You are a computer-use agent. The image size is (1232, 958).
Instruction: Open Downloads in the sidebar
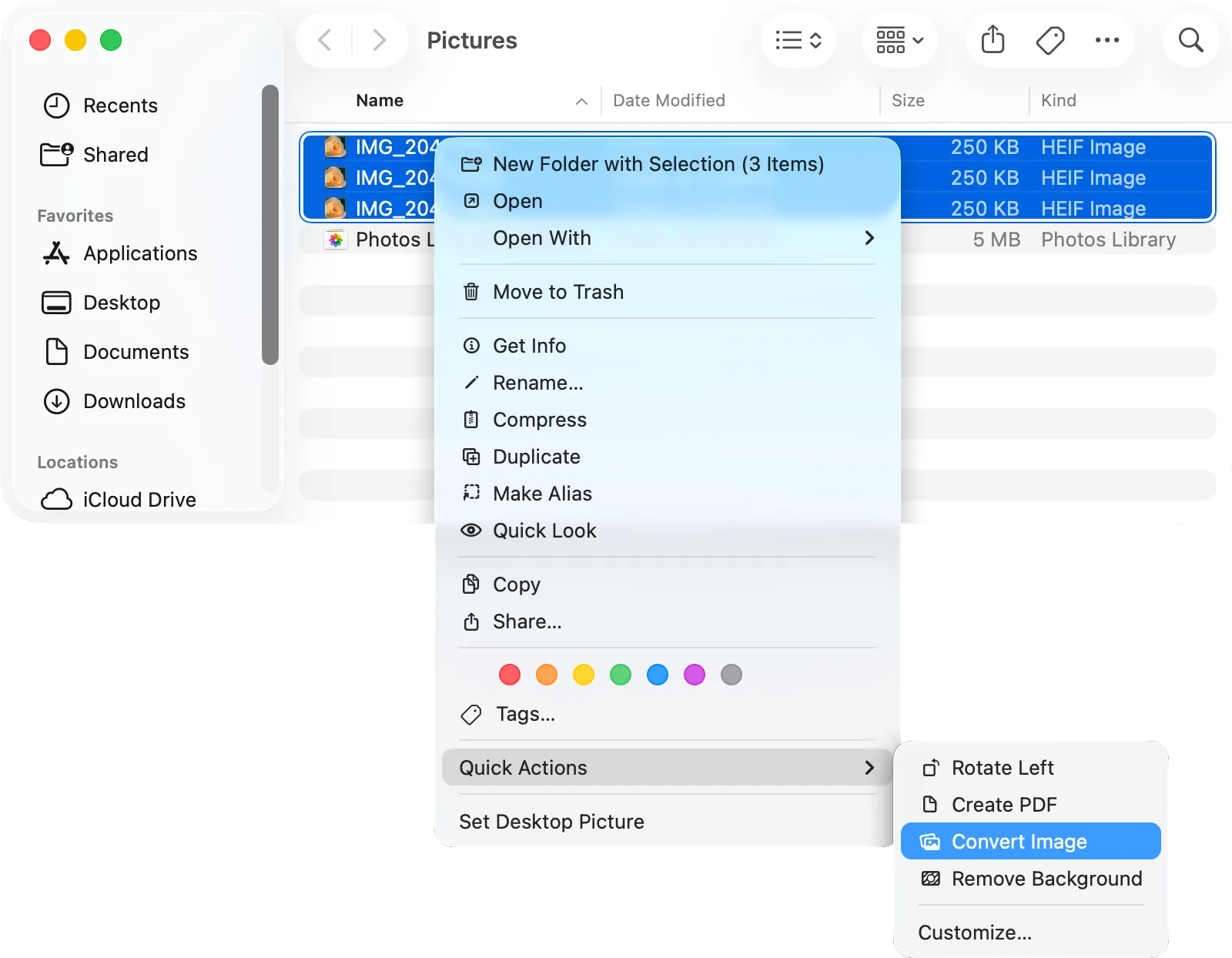(114, 401)
